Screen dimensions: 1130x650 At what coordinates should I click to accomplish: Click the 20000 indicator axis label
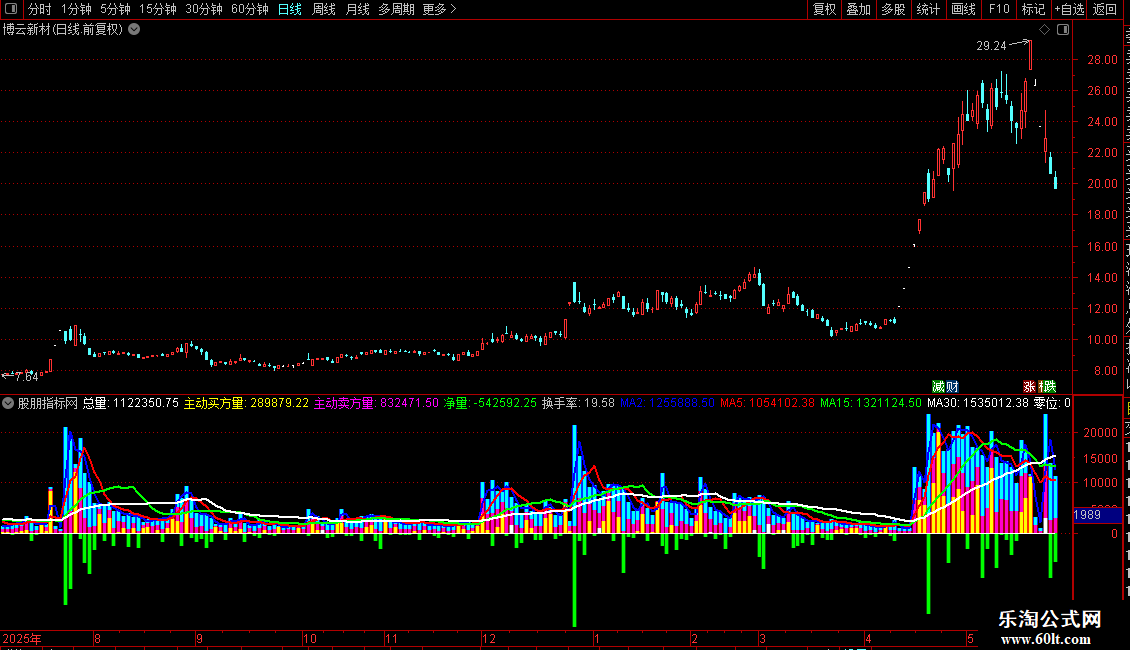pos(1100,433)
